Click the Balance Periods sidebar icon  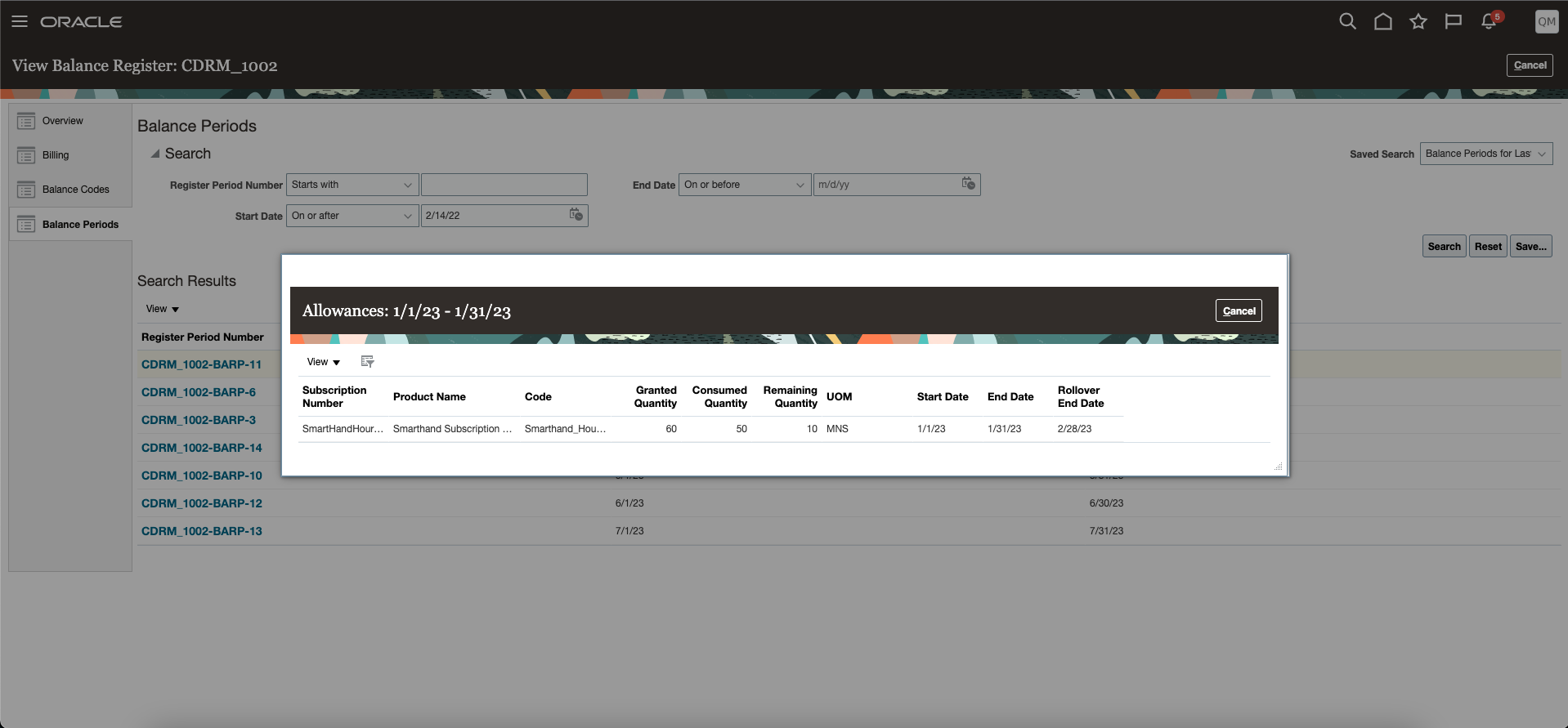[x=26, y=225]
